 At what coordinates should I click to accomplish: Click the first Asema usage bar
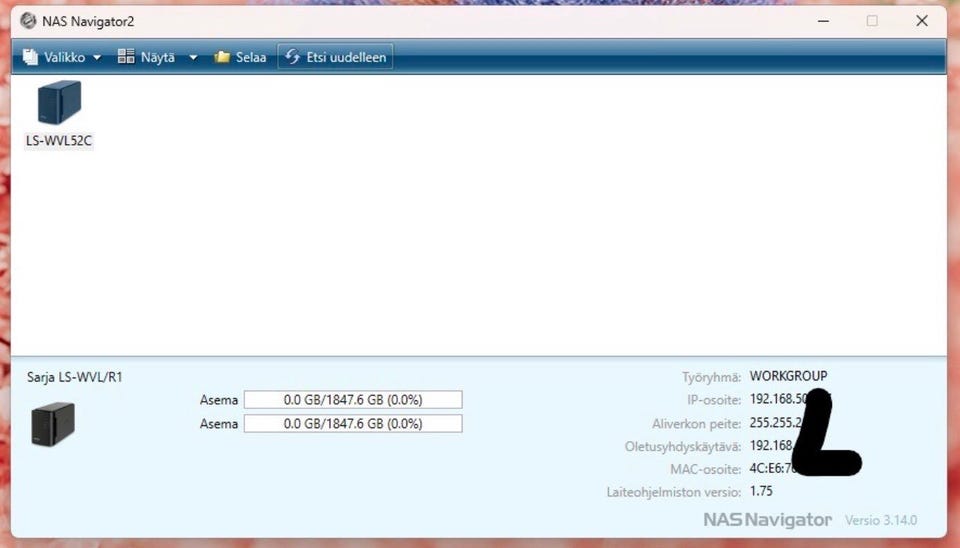353,400
